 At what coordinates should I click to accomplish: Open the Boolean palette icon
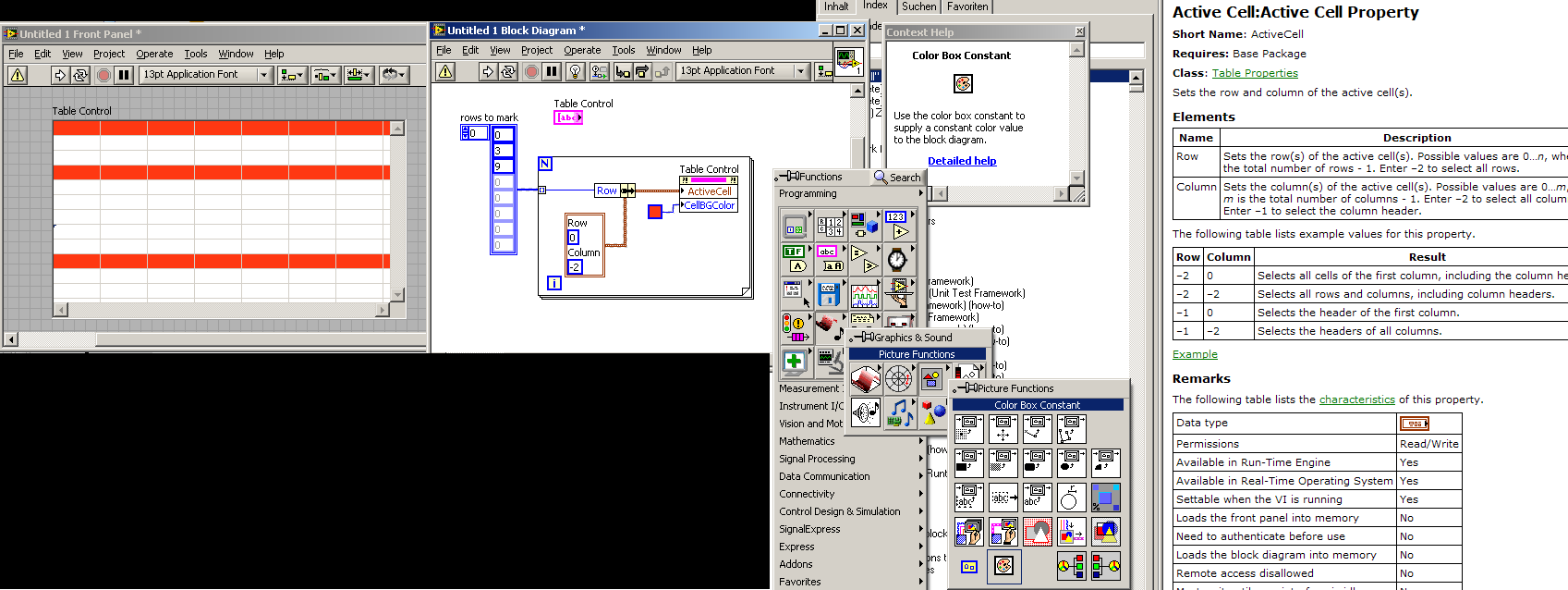[794, 259]
